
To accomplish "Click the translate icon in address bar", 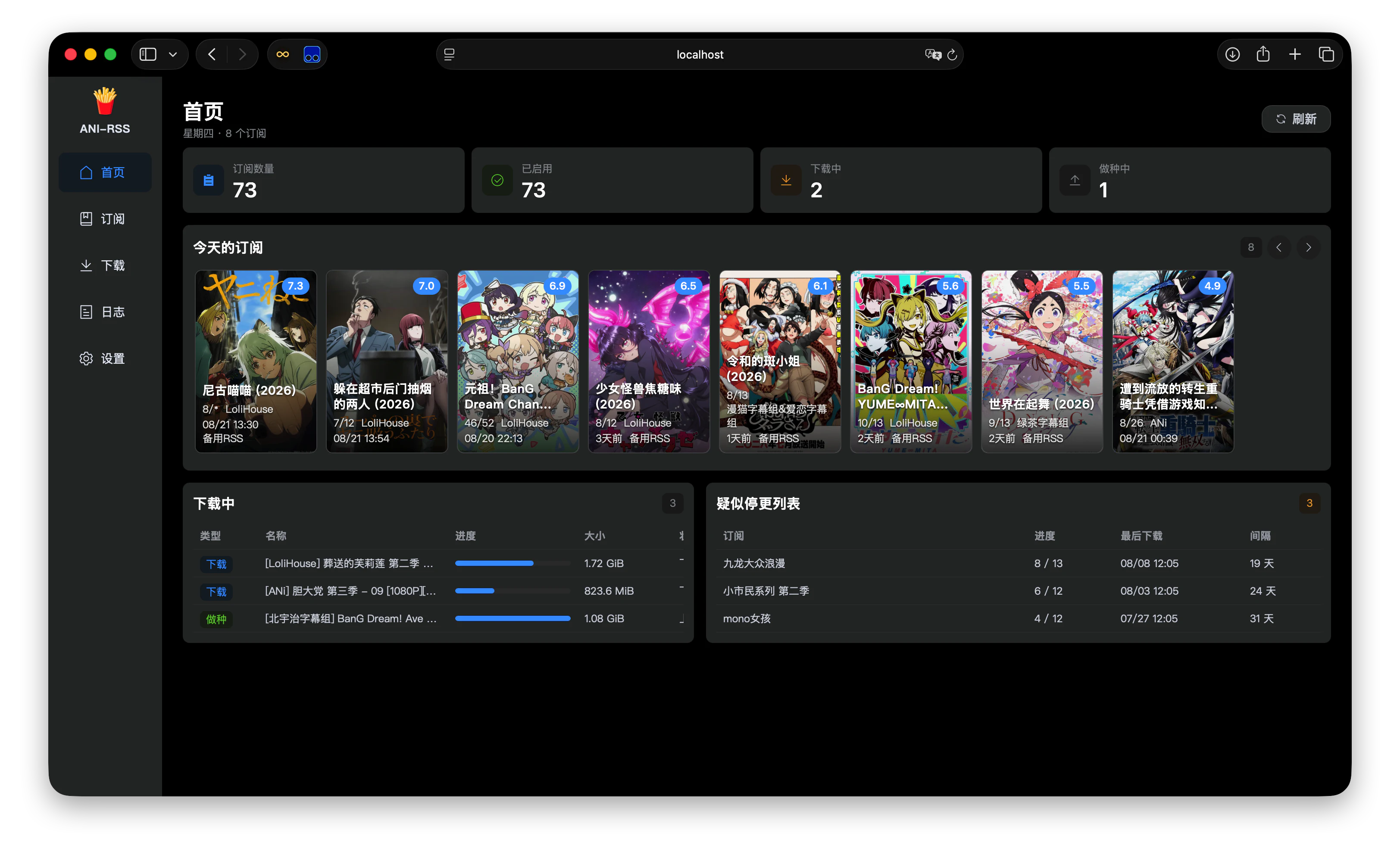I will (933, 55).
